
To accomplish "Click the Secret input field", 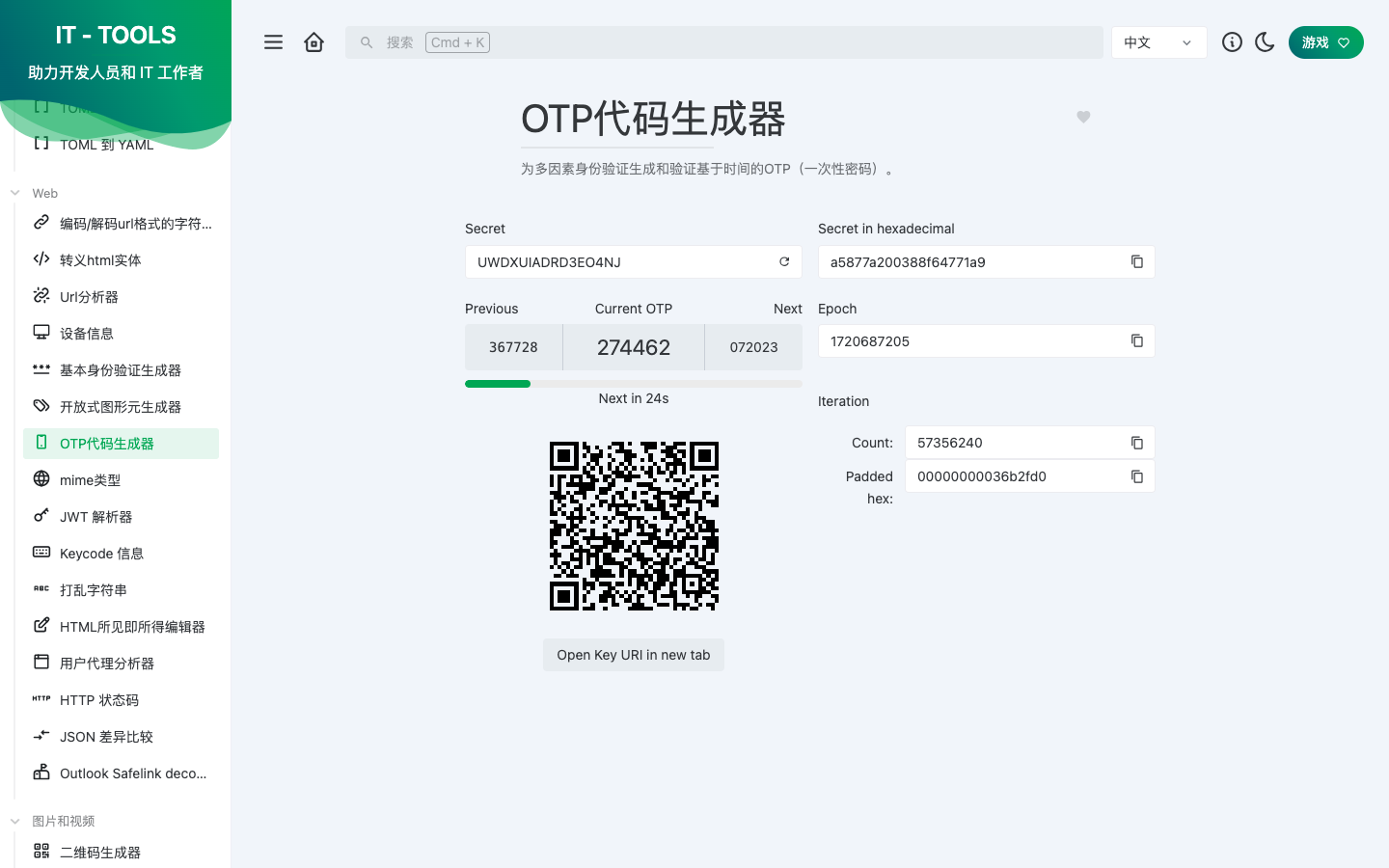I will 622,262.
